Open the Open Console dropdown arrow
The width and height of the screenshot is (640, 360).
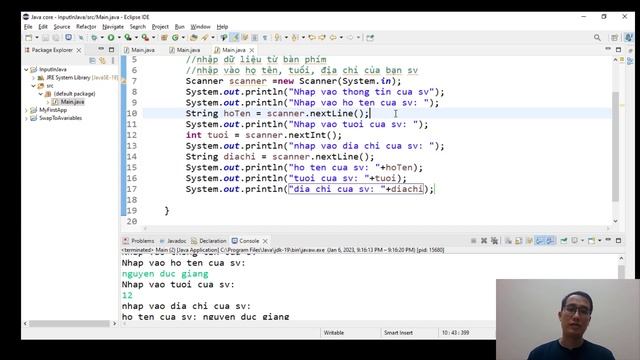coord(599,241)
